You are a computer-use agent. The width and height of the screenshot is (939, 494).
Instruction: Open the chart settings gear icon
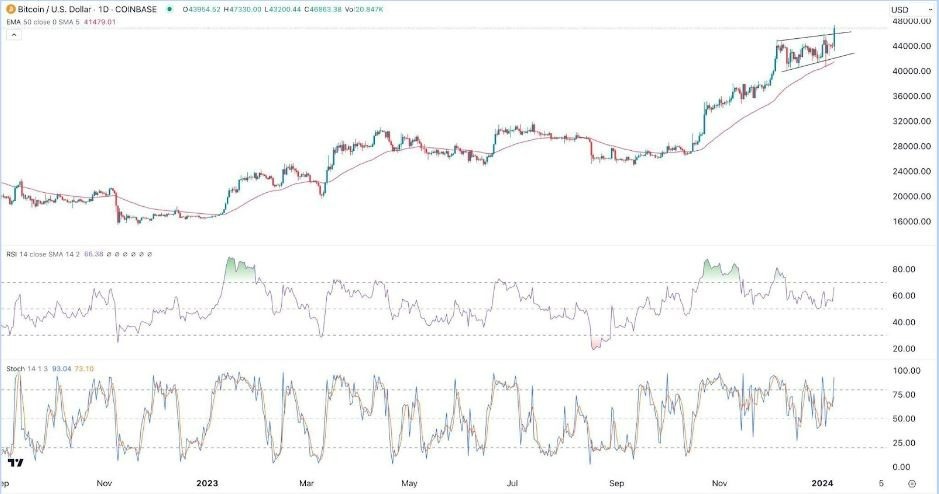[912, 484]
